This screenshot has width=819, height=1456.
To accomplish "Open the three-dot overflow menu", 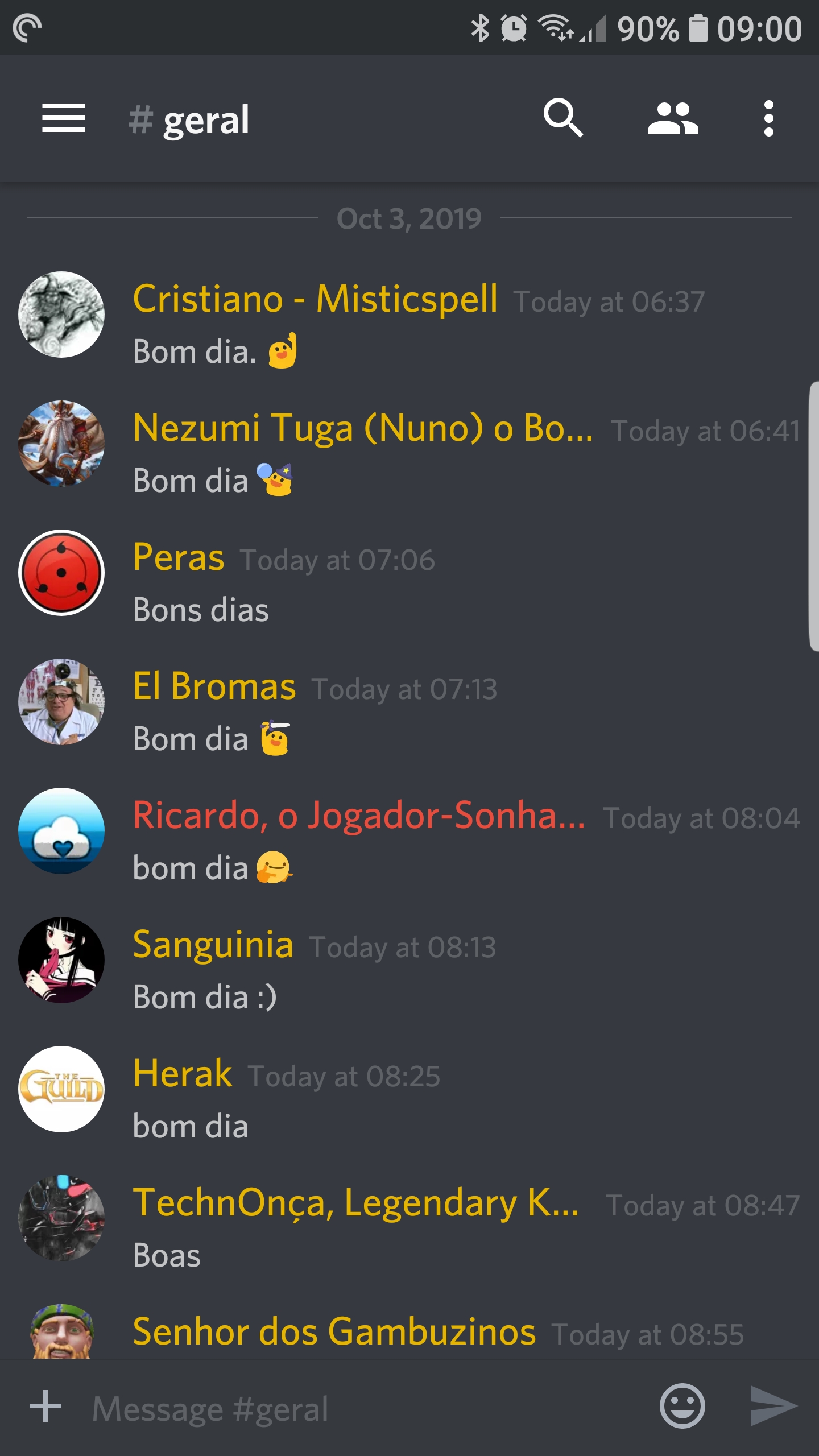I will click(x=768, y=118).
